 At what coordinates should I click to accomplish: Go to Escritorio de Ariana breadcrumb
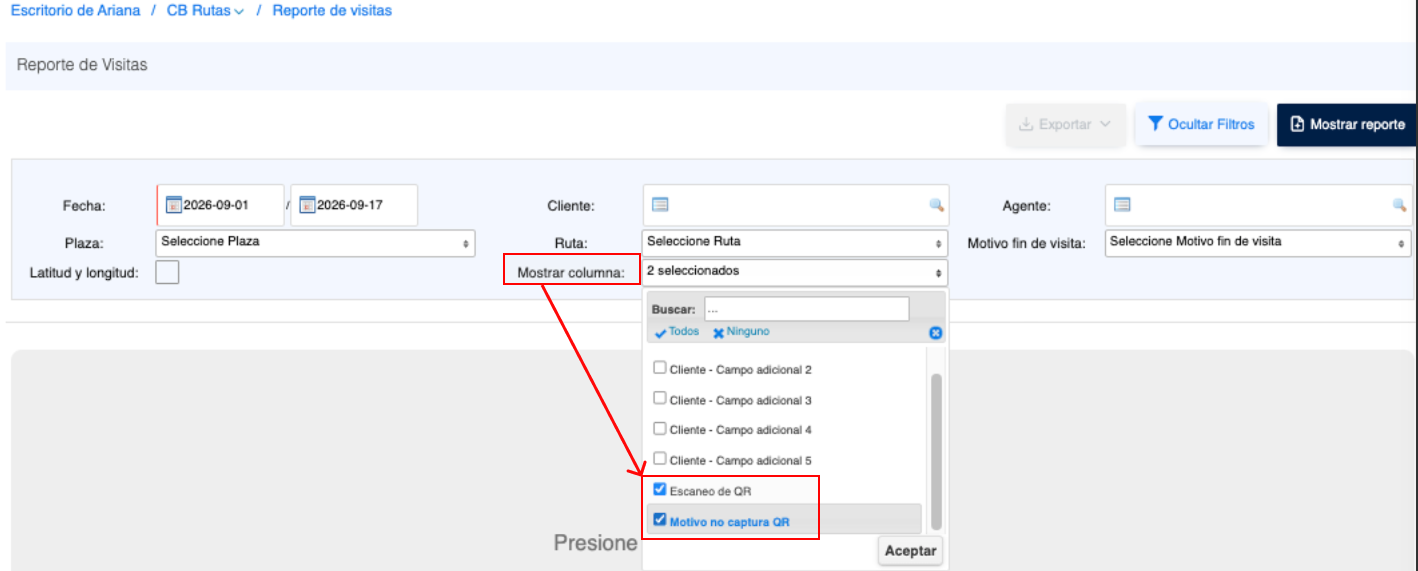pyautogui.click(x=75, y=11)
